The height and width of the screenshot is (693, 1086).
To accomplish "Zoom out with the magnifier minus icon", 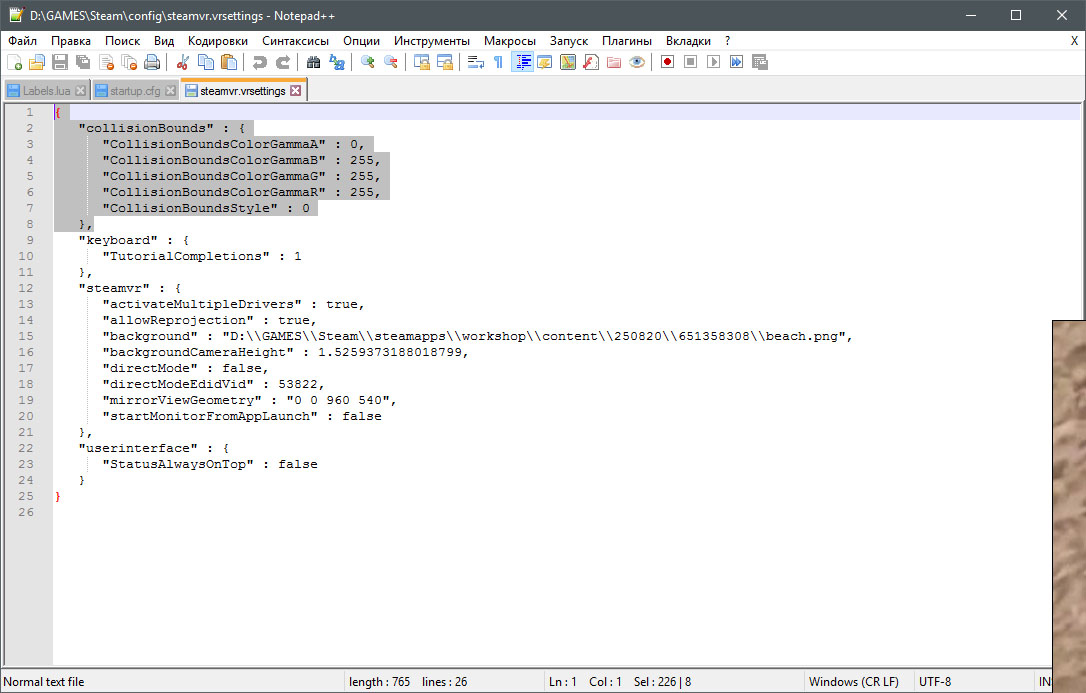I will tap(391, 62).
